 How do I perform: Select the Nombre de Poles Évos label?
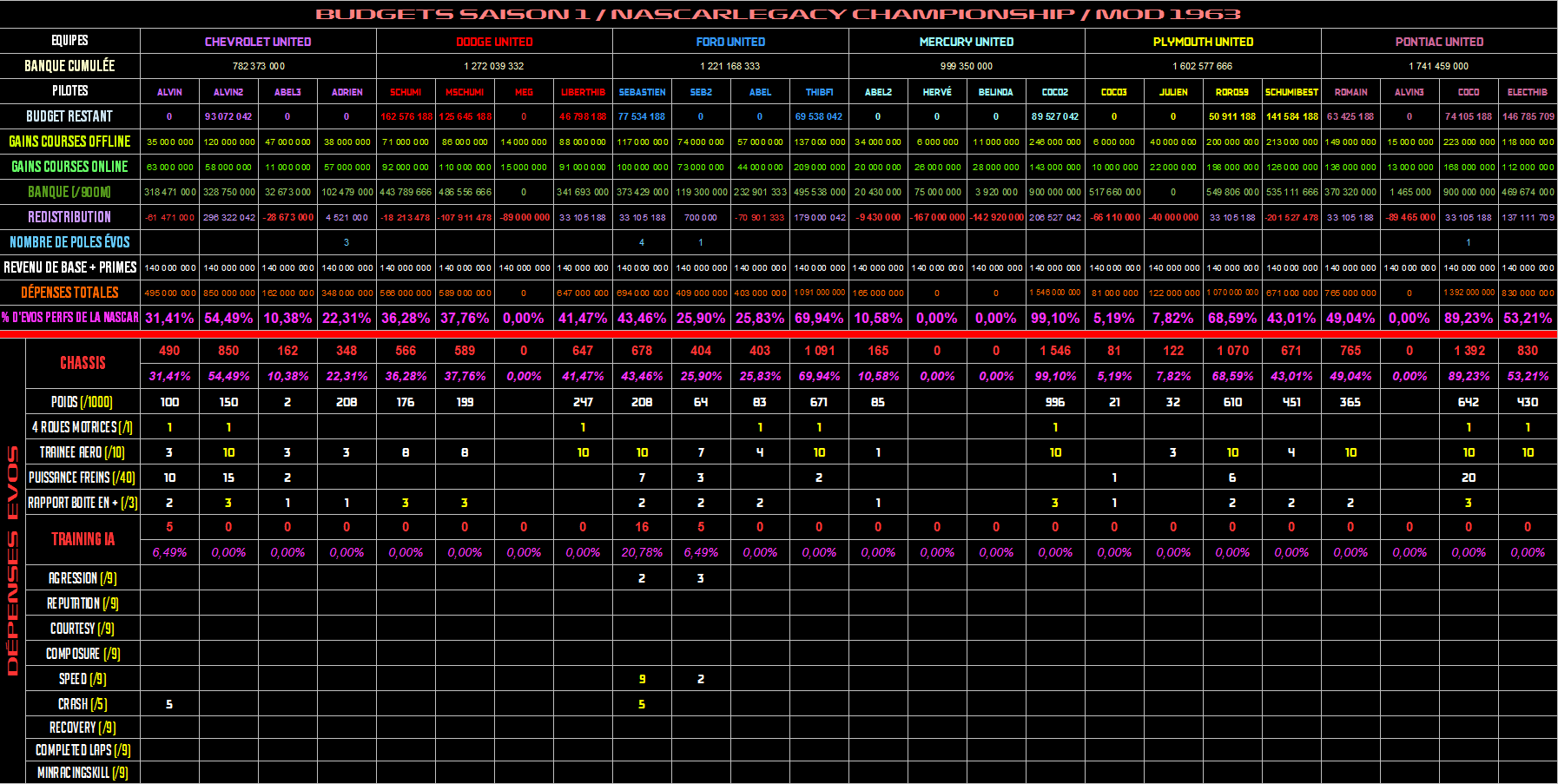click(69, 242)
